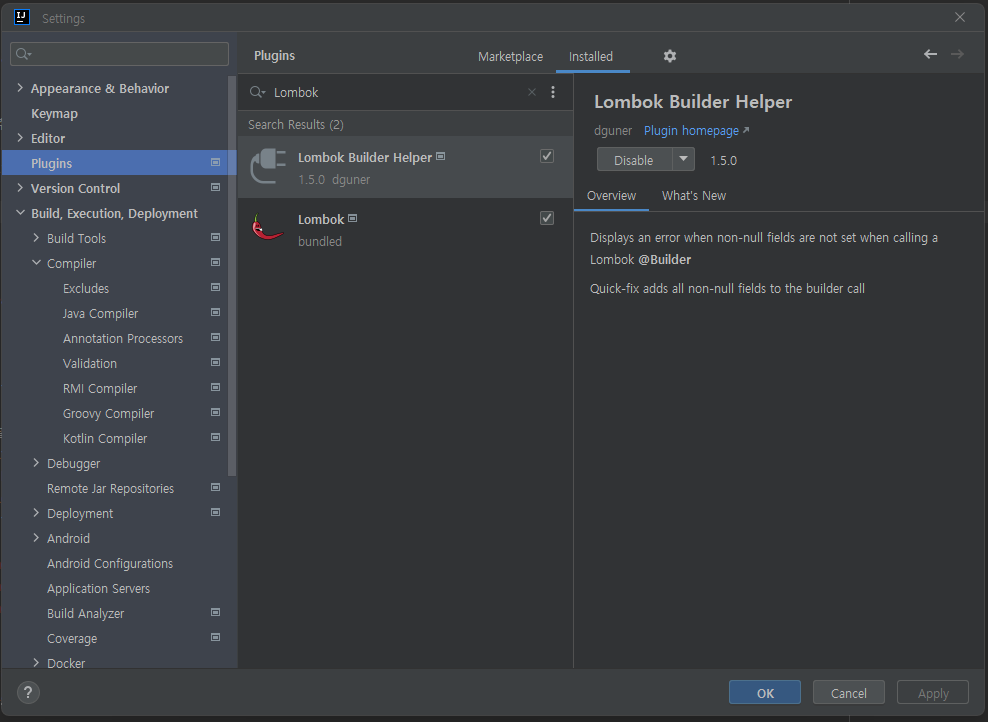
Task: Click the small icon next to Lombok name
Action: (x=353, y=218)
